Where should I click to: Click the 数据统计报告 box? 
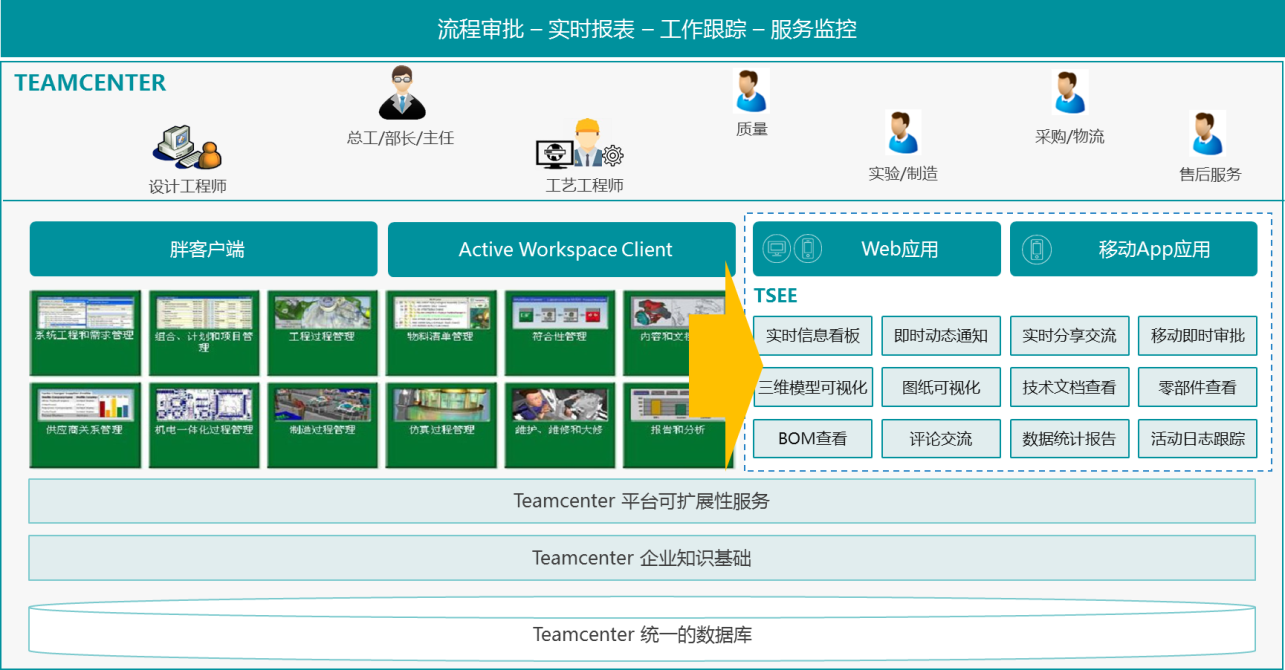click(x=1069, y=438)
